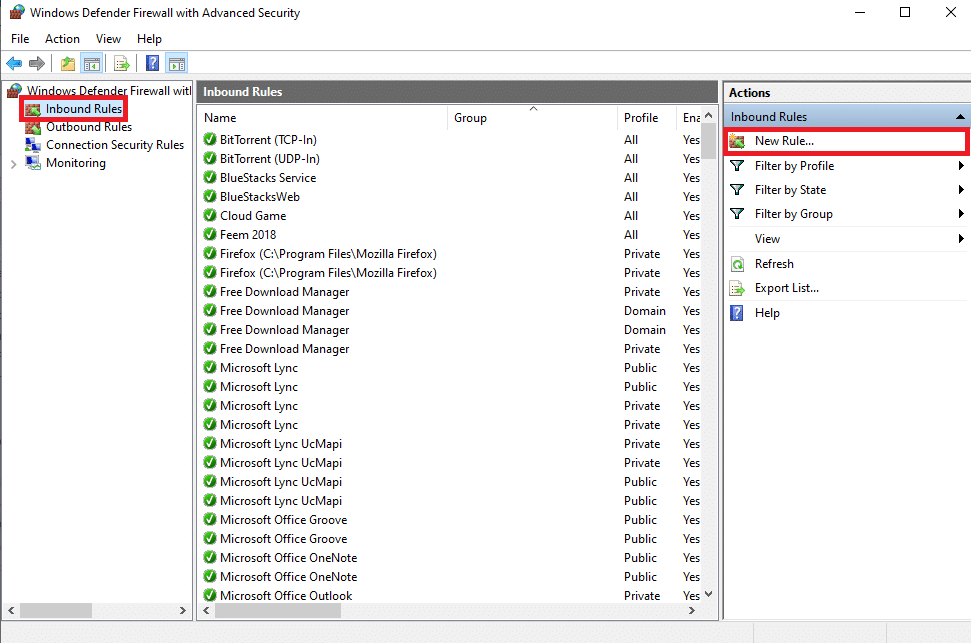Click the rules list horizontal scrollbar thumb
Screen dimensions: 971x643
tap(277, 611)
